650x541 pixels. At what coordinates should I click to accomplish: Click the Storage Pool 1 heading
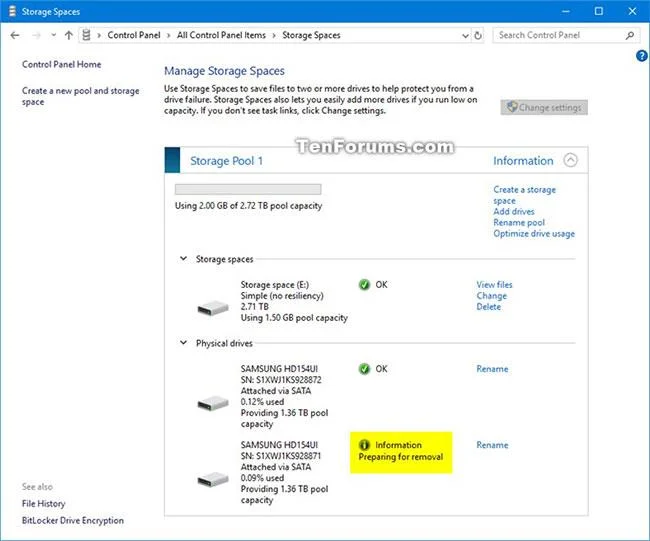pos(226,161)
